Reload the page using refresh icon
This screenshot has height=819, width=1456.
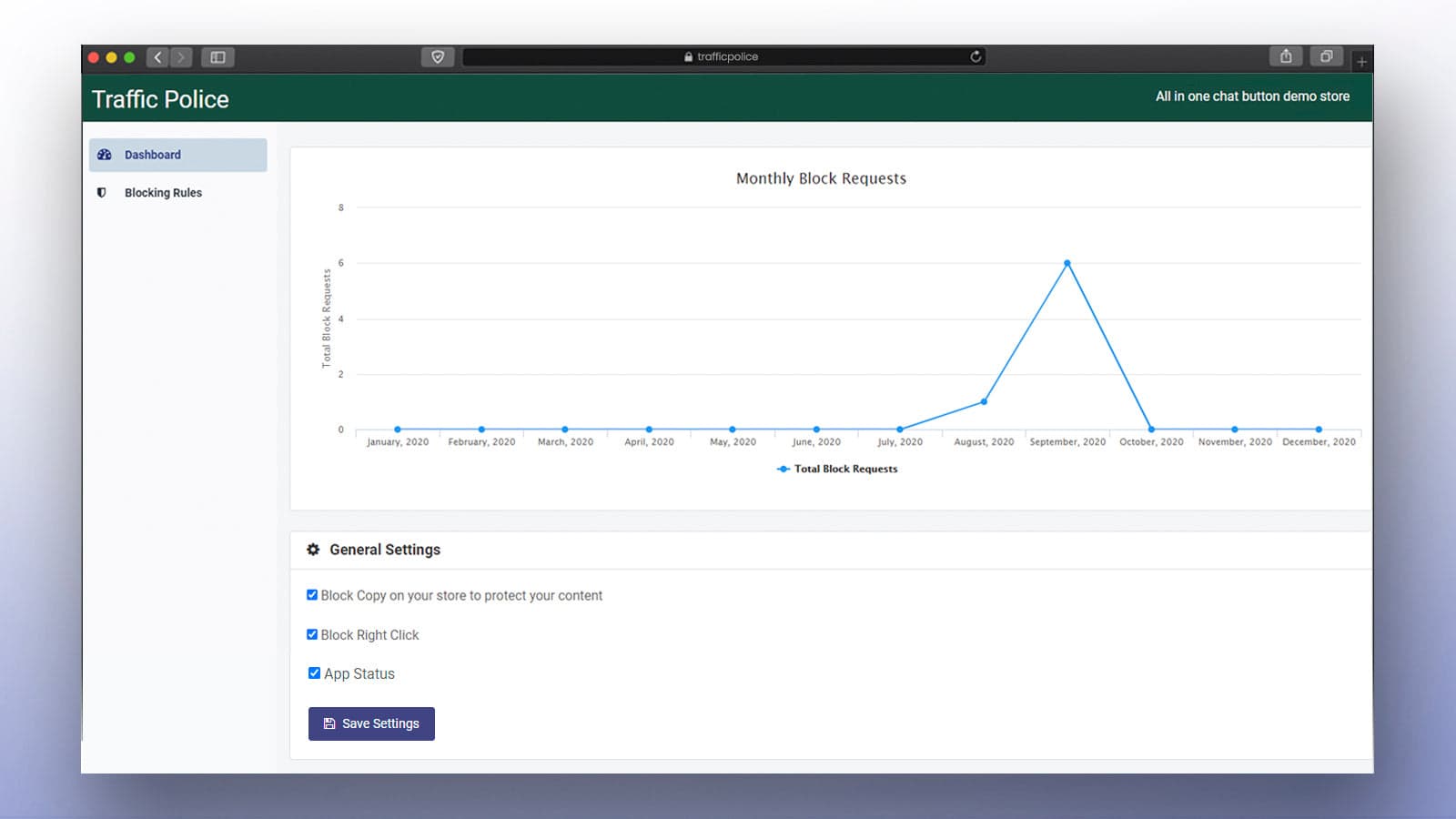[x=976, y=56]
